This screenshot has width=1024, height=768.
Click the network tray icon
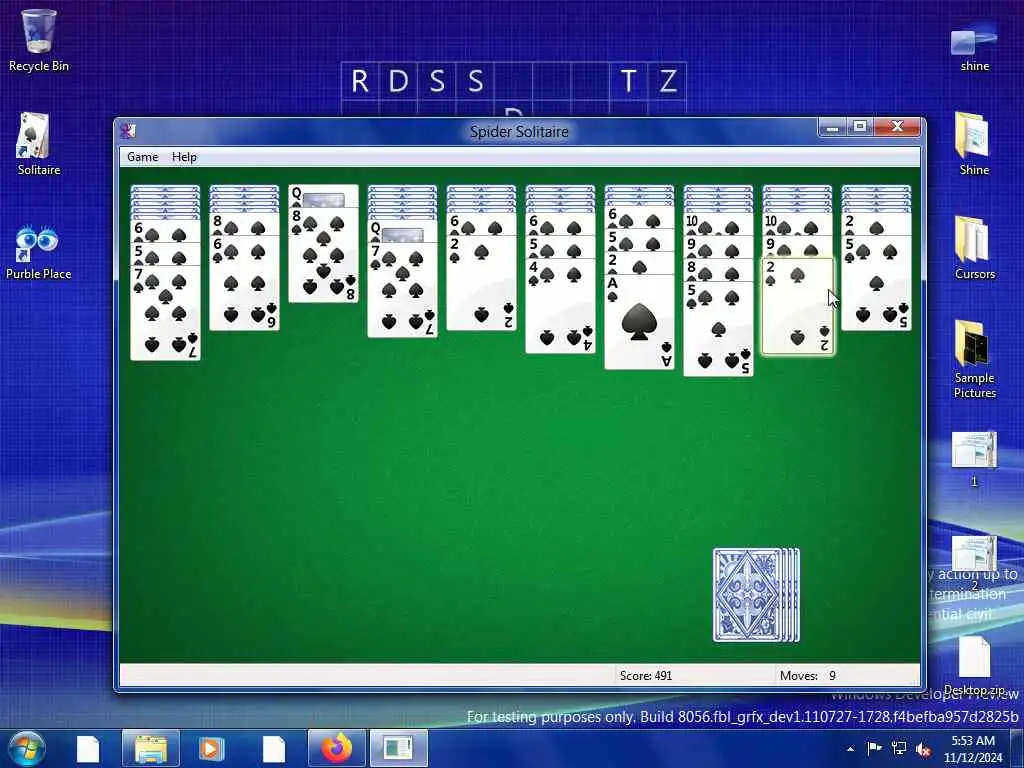[x=899, y=748]
